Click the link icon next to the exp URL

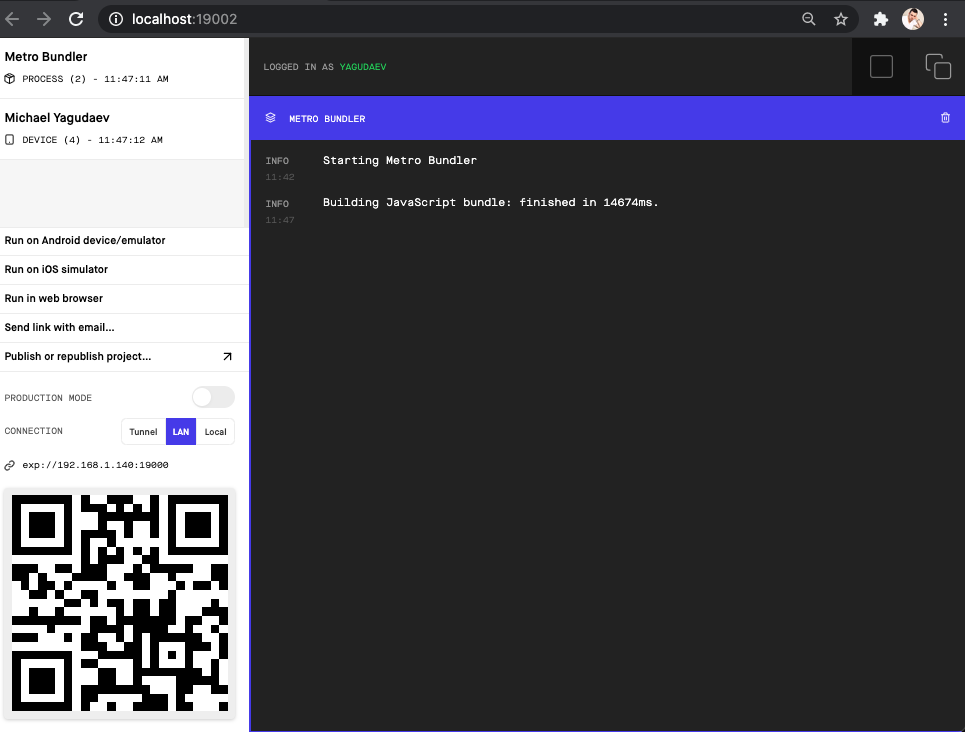[x=9, y=465]
